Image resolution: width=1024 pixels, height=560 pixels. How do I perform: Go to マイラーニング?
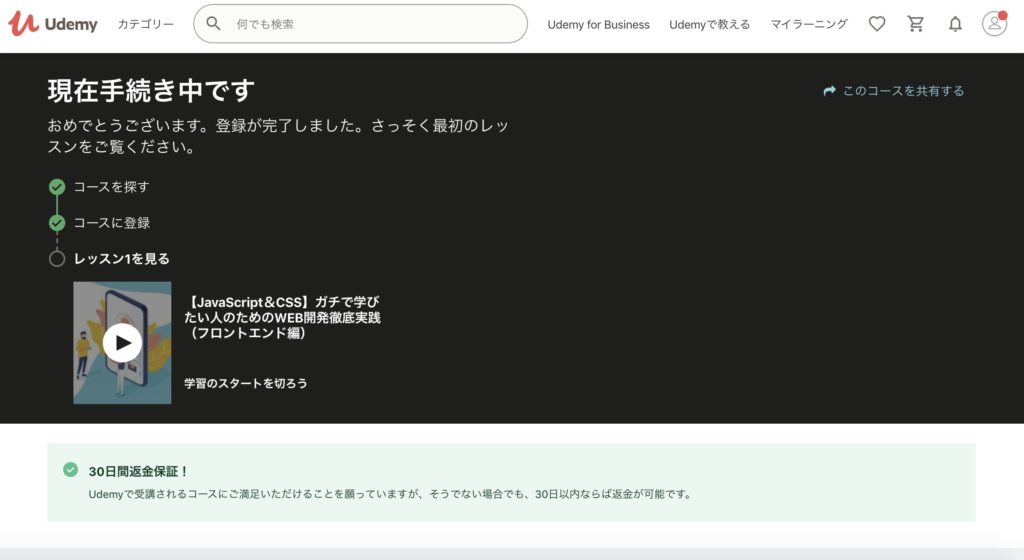click(808, 24)
